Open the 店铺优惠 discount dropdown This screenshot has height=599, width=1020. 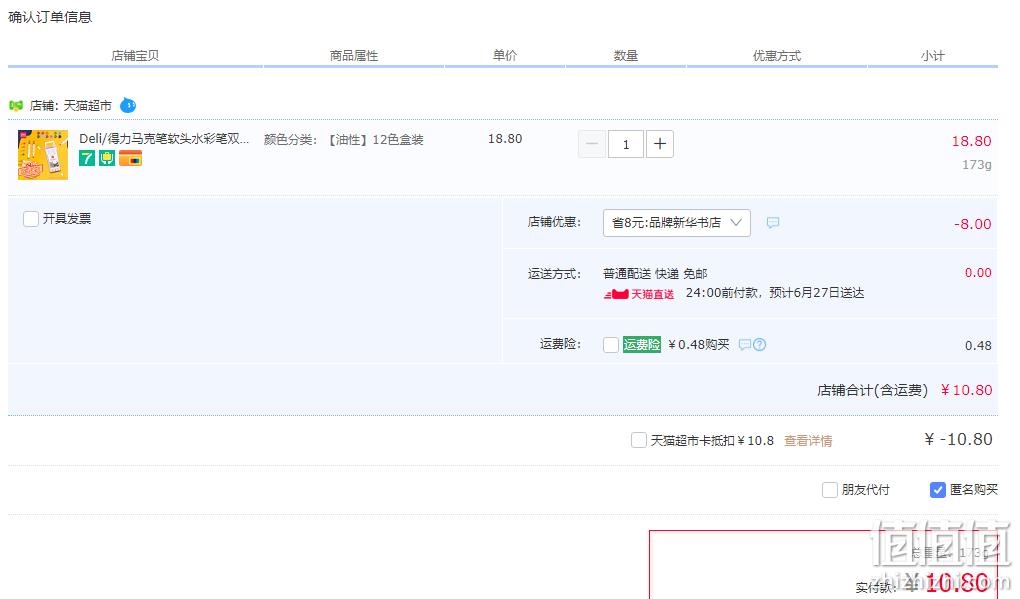(677, 222)
